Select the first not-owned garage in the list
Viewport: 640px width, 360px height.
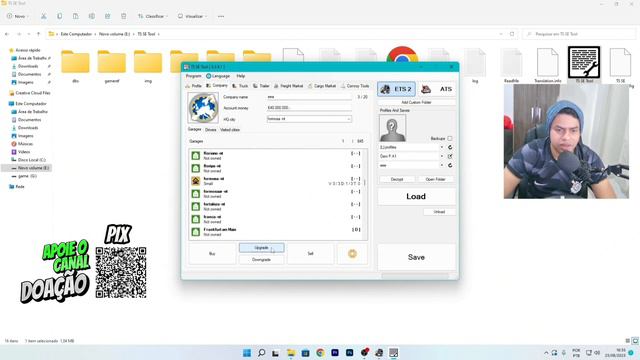click(276, 156)
